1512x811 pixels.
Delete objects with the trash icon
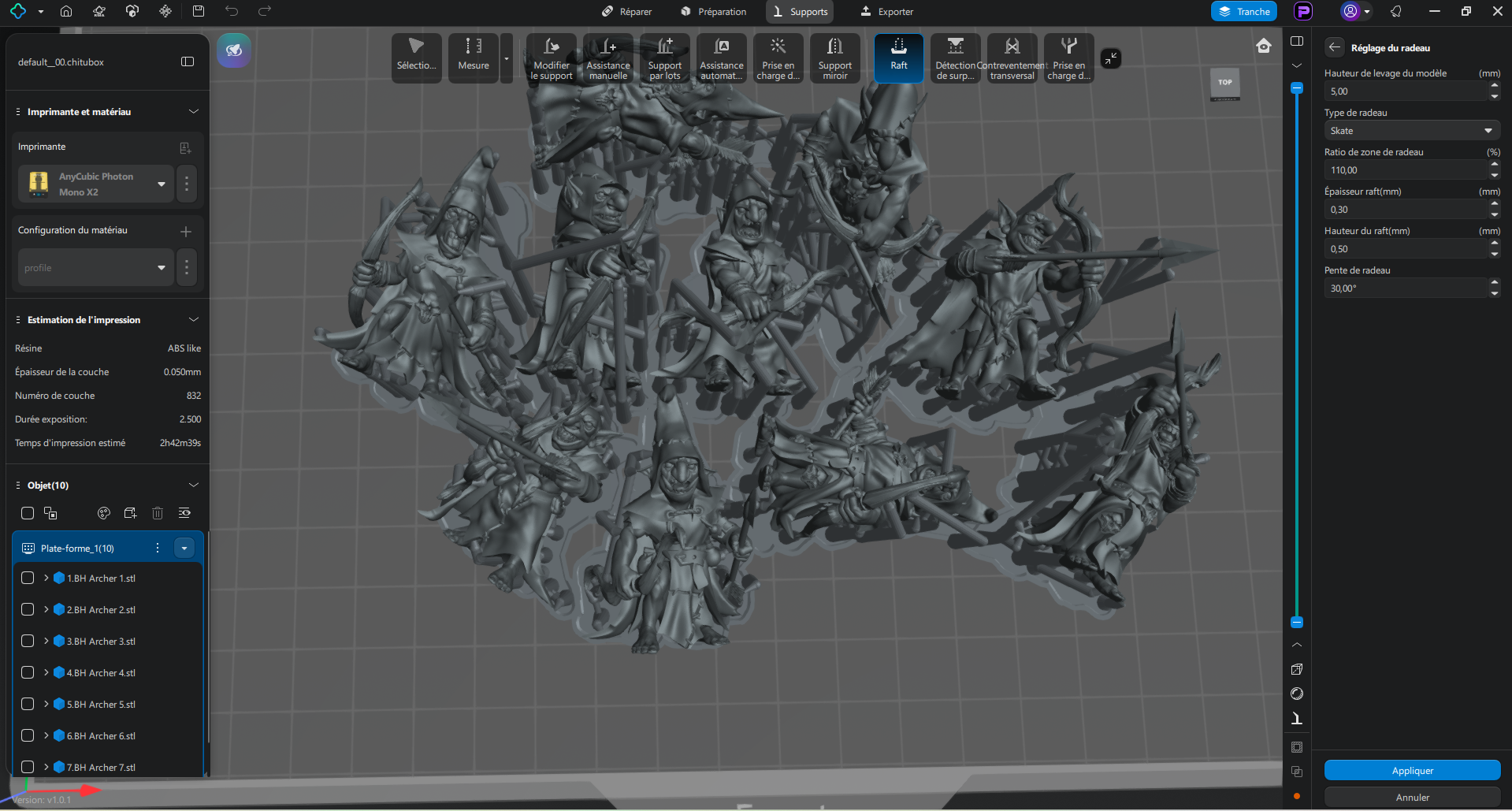(158, 513)
